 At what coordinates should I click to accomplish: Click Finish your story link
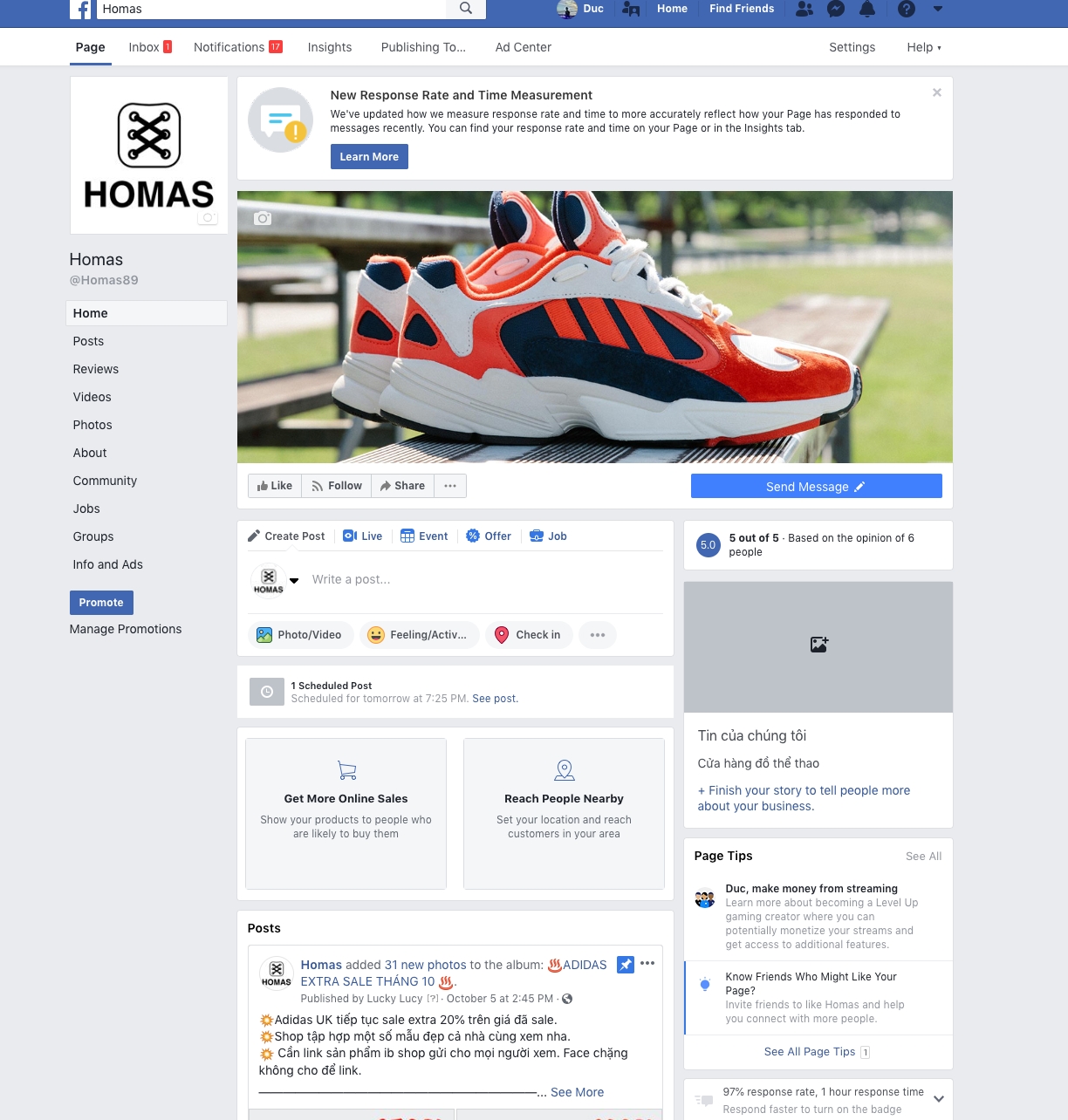tap(804, 798)
